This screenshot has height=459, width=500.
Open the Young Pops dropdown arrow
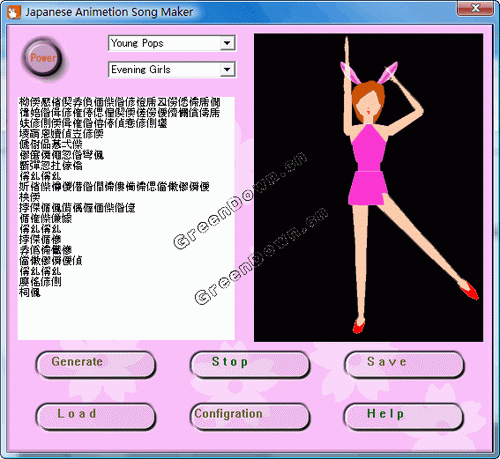point(227,43)
